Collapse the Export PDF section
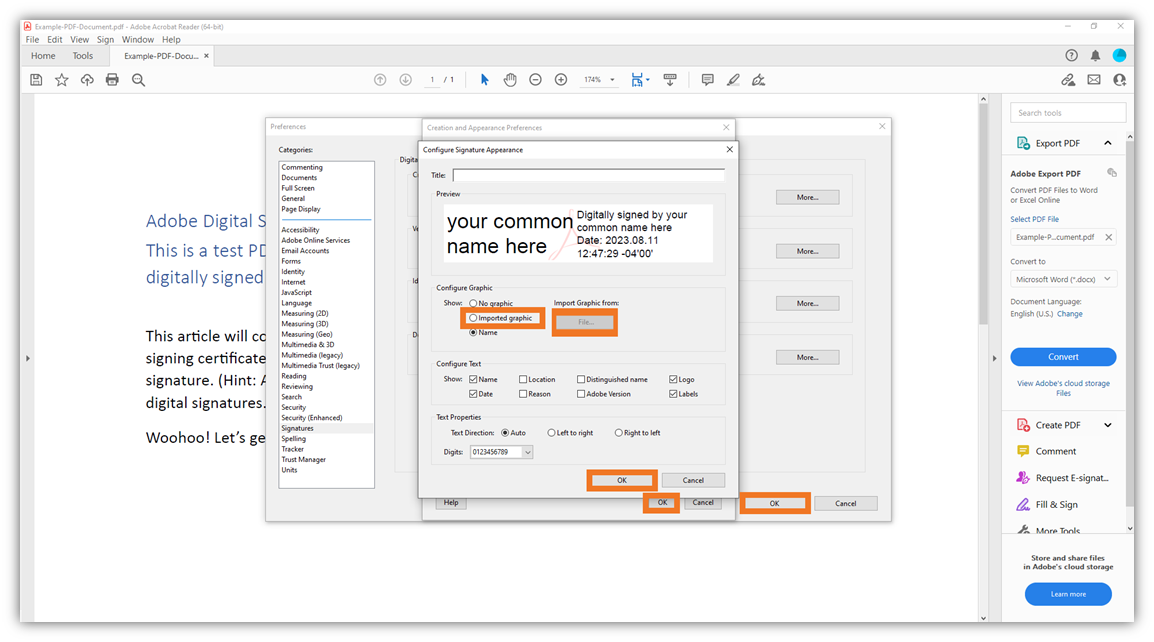1154x642 pixels. [1108, 143]
